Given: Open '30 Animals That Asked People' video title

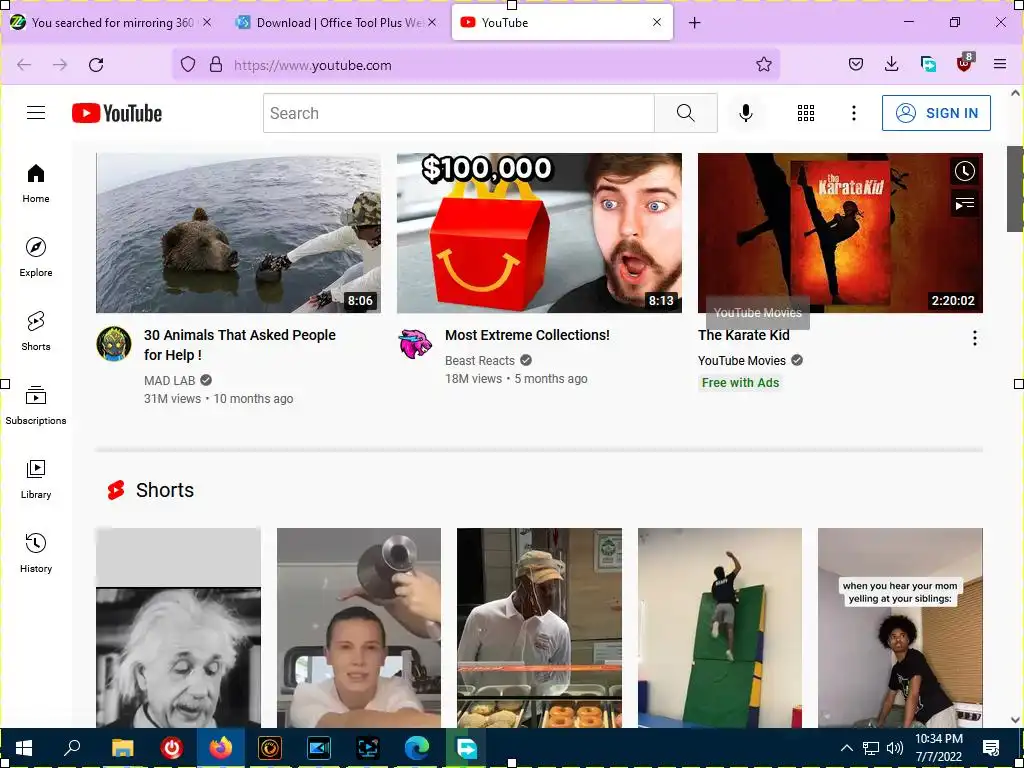Looking at the screenshot, I should [240, 345].
